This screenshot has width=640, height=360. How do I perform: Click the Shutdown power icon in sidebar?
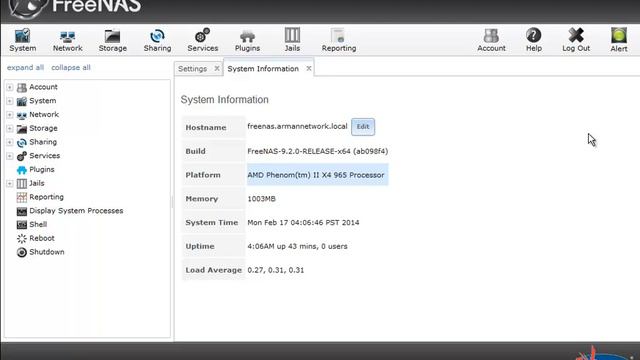tap(22, 252)
